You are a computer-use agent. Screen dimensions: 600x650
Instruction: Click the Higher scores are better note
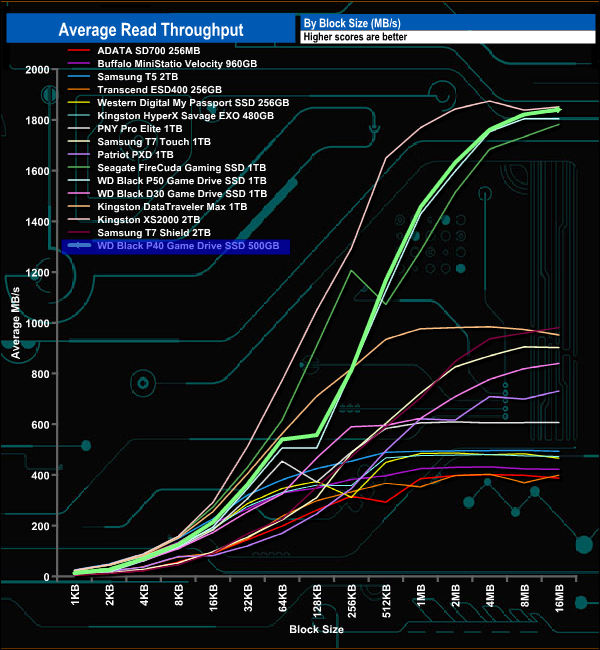[x=355, y=37]
